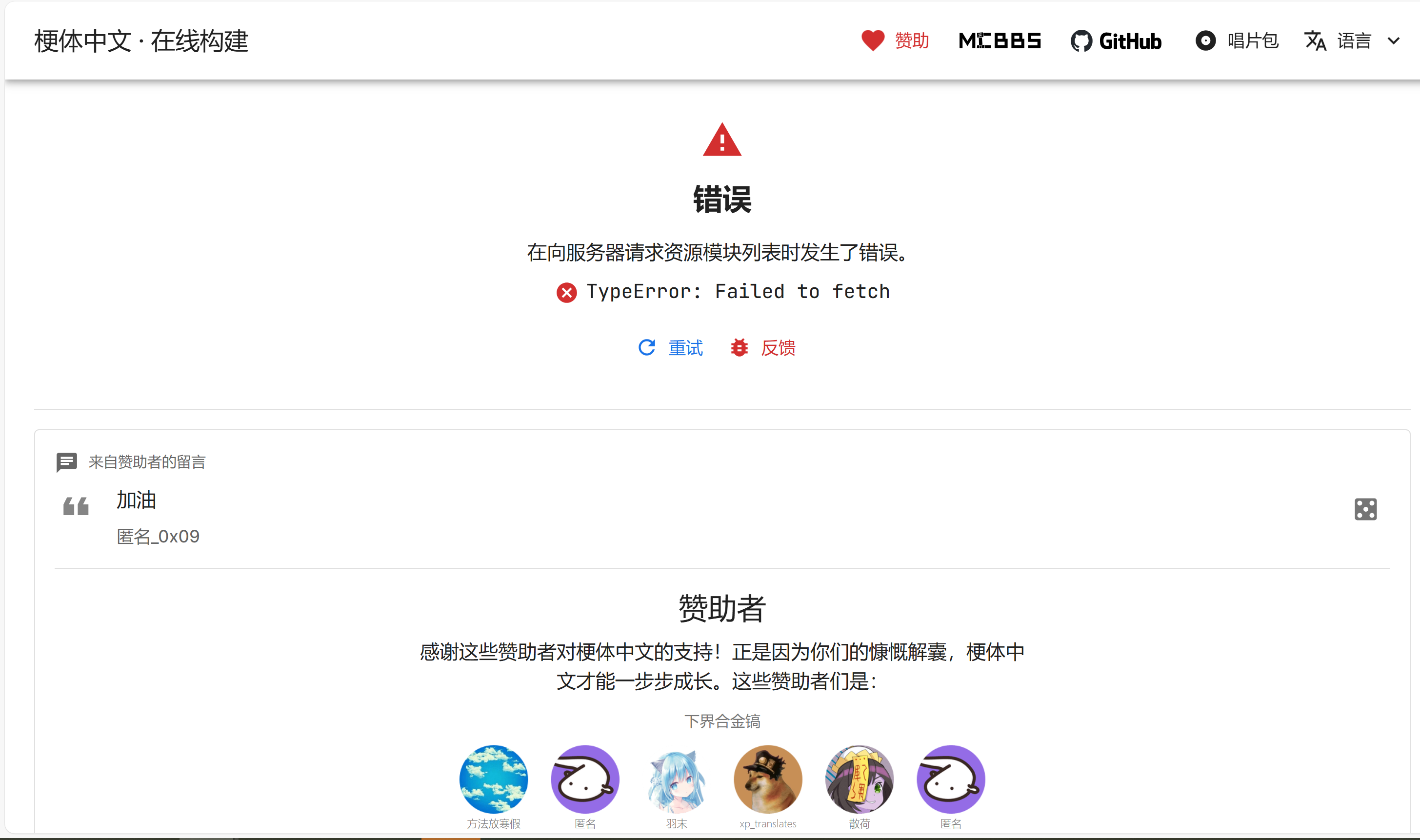Click the red heart sponsor icon
1420x840 pixels.
point(872,40)
